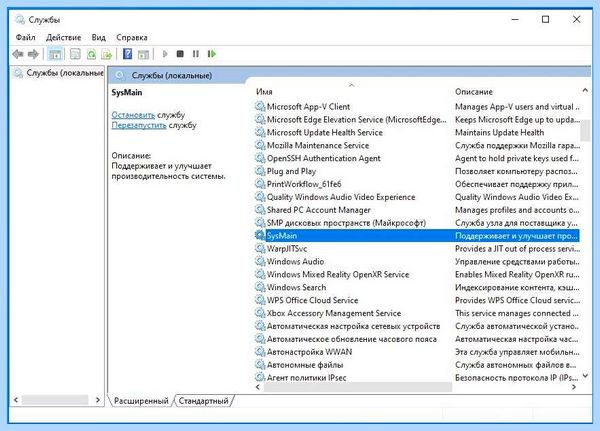Click the vertical scrollbar up arrow

(x=585, y=91)
